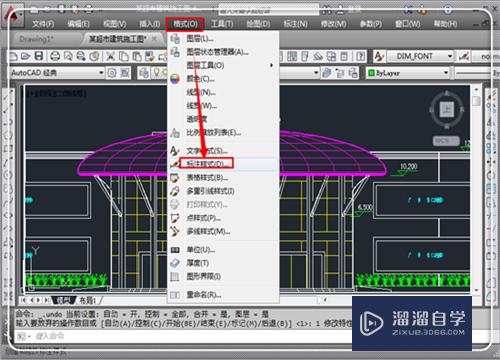The image size is (500, 360).
Task: Open the 标注(N) menu
Action: point(295,24)
